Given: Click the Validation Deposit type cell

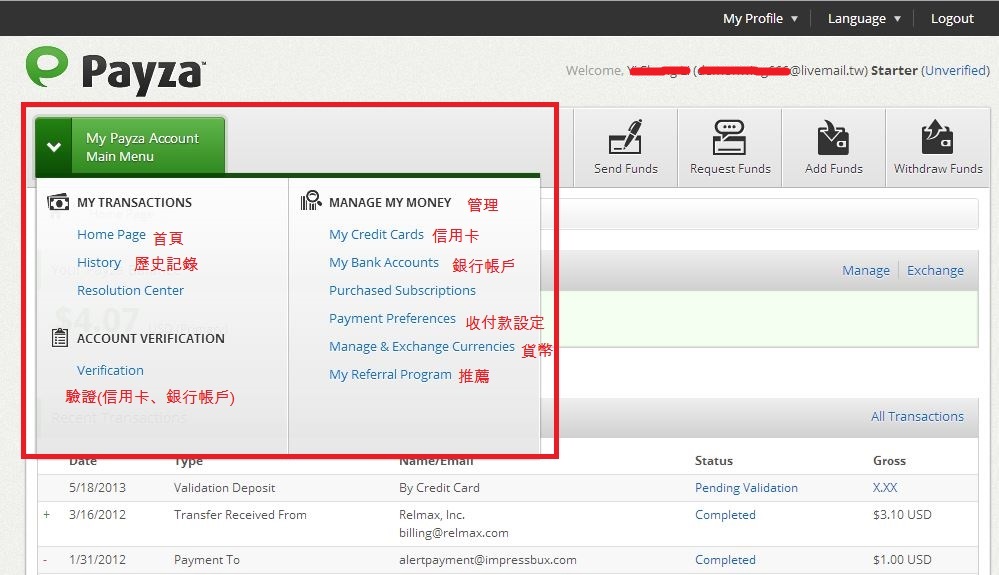Looking at the screenshot, I should click(224, 488).
